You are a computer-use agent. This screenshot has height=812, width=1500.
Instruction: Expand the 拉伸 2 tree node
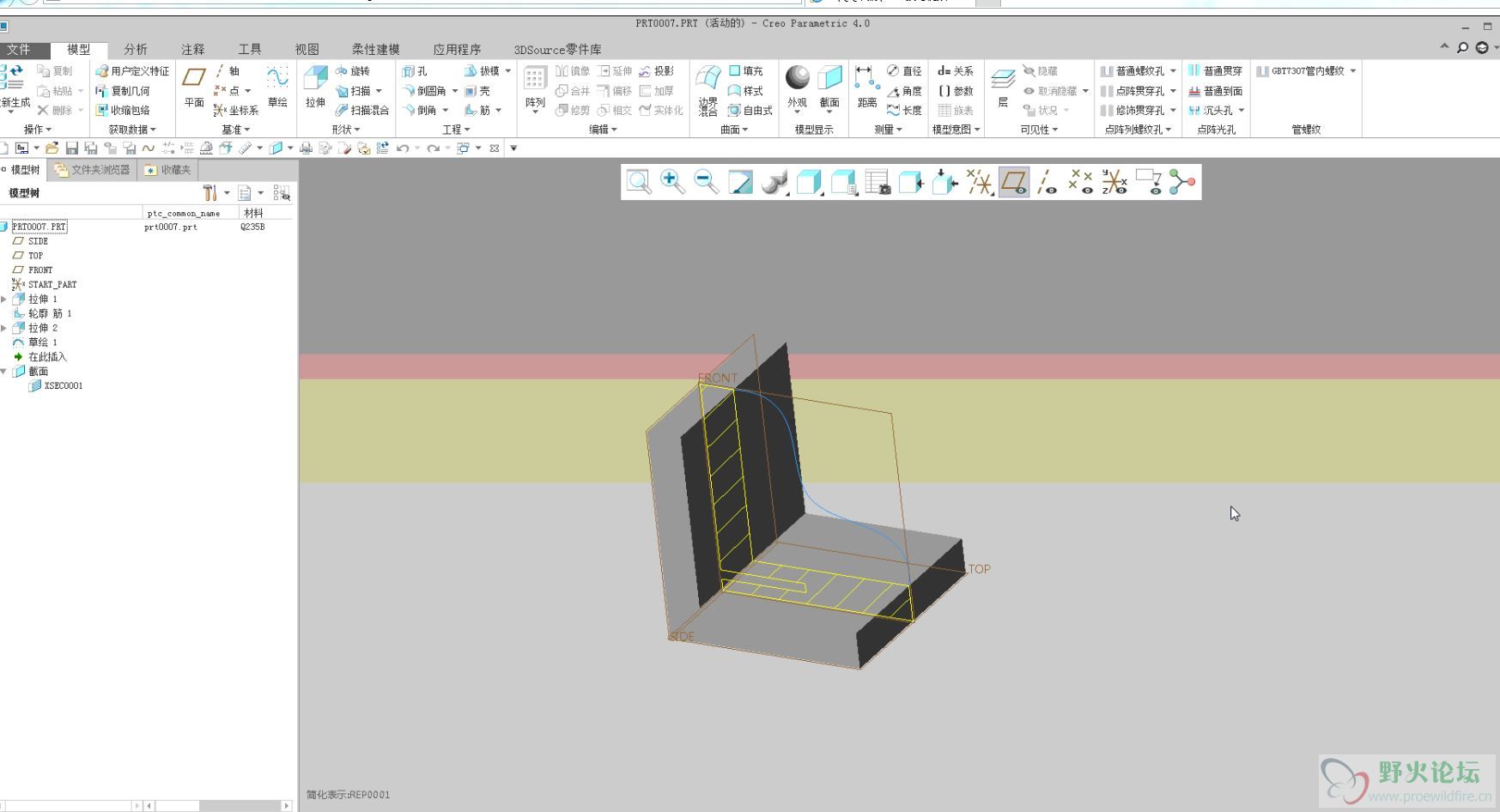[4, 328]
